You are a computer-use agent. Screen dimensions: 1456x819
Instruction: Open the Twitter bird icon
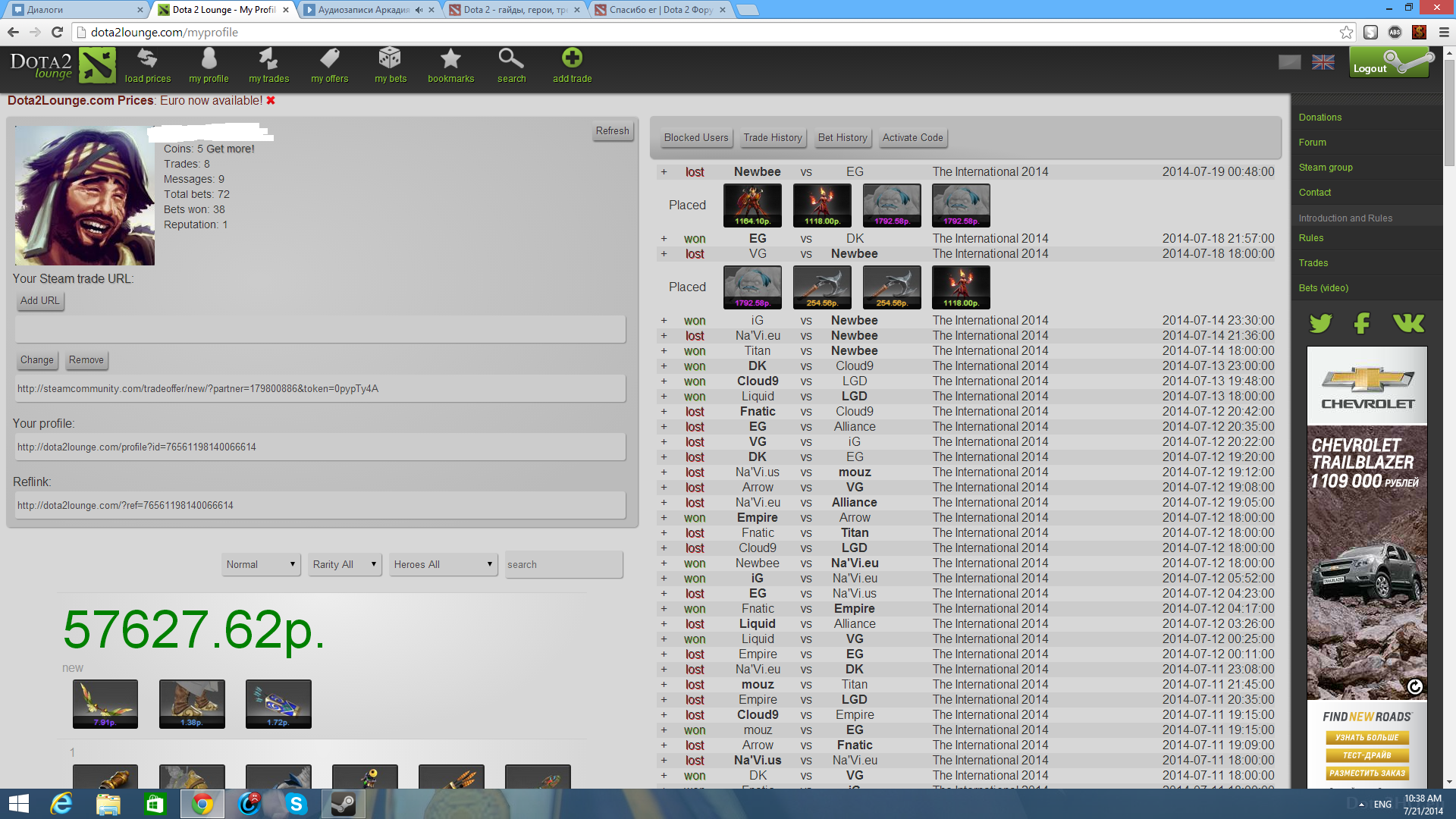pos(1320,323)
